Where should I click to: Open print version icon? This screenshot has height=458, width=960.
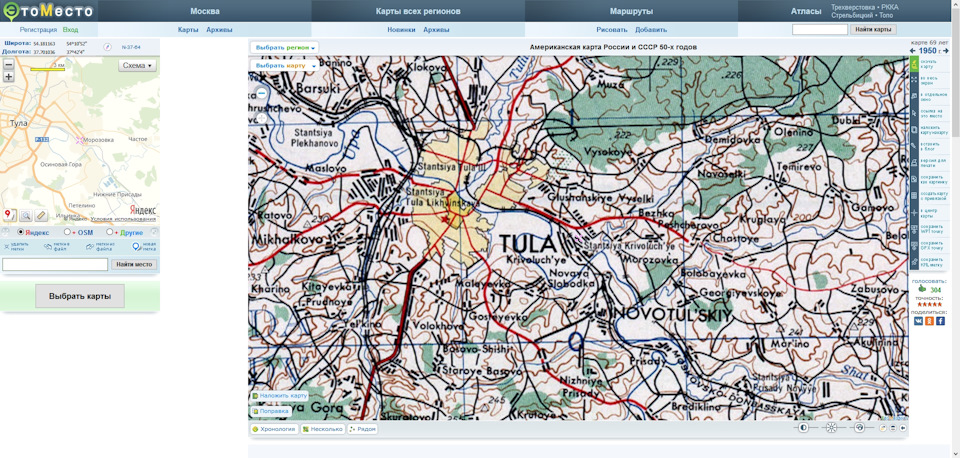[913, 162]
